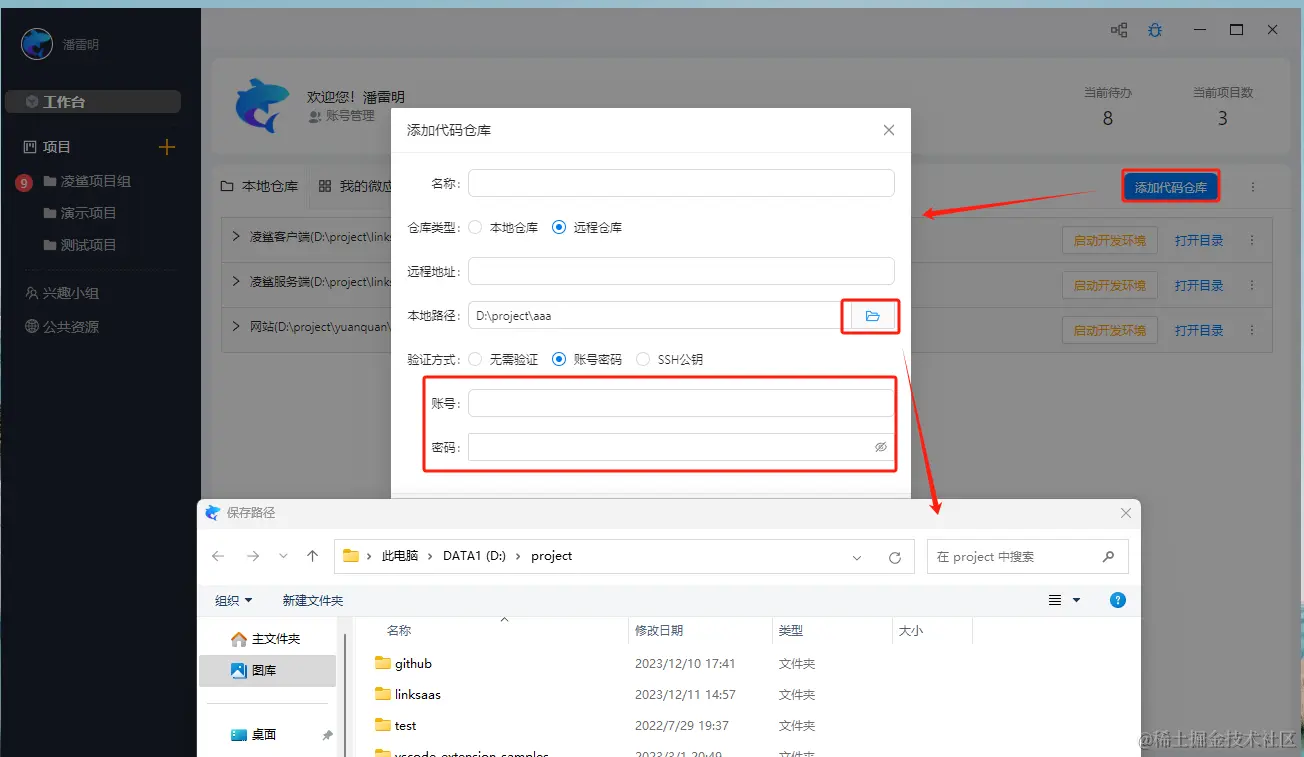Go up one folder in the 保存路径 dialog
The height and width of the screenshot is (757, 1304).
pyautogui.click(x=313, y=556)
